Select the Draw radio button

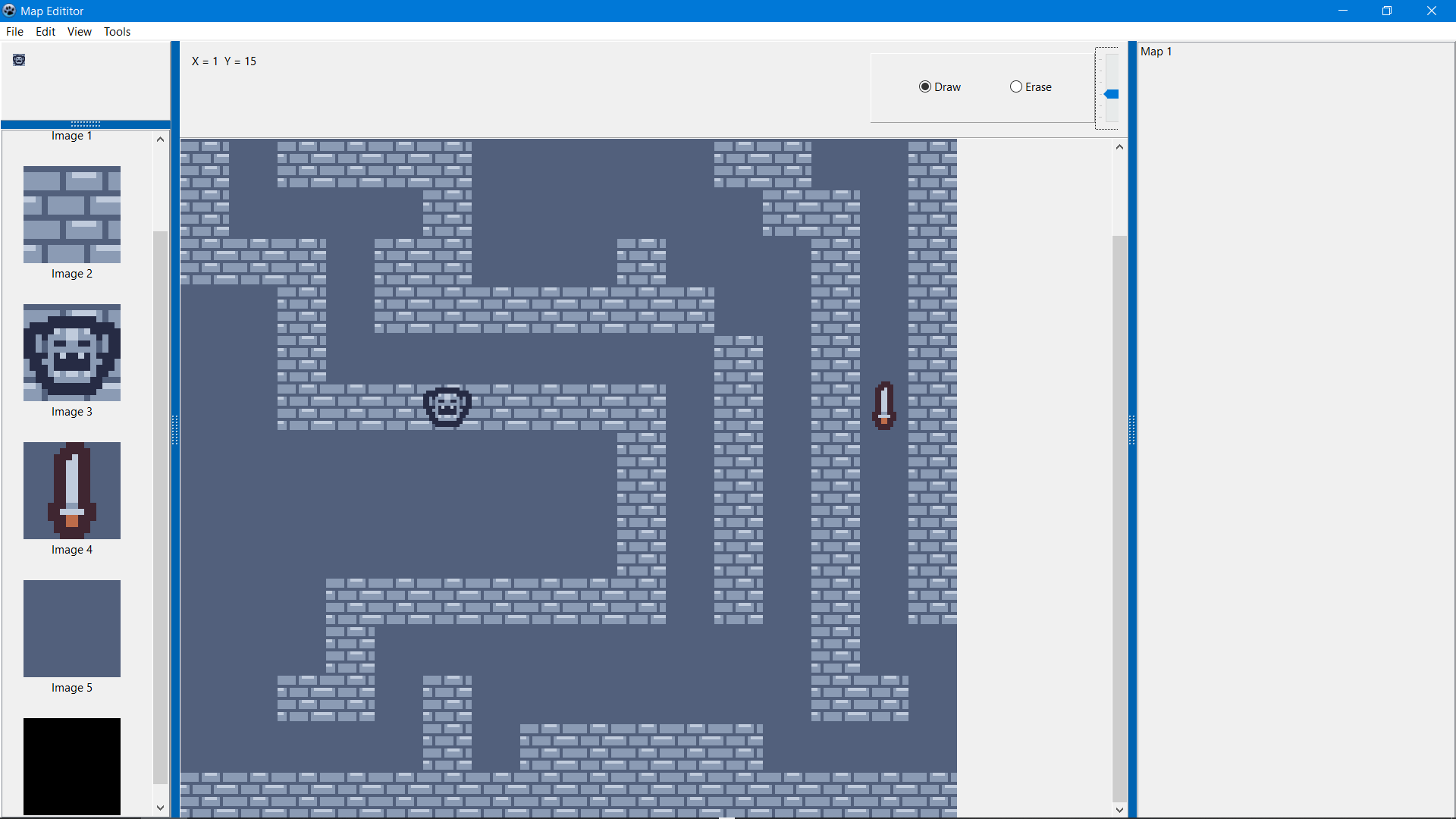[x=924, y=86]
